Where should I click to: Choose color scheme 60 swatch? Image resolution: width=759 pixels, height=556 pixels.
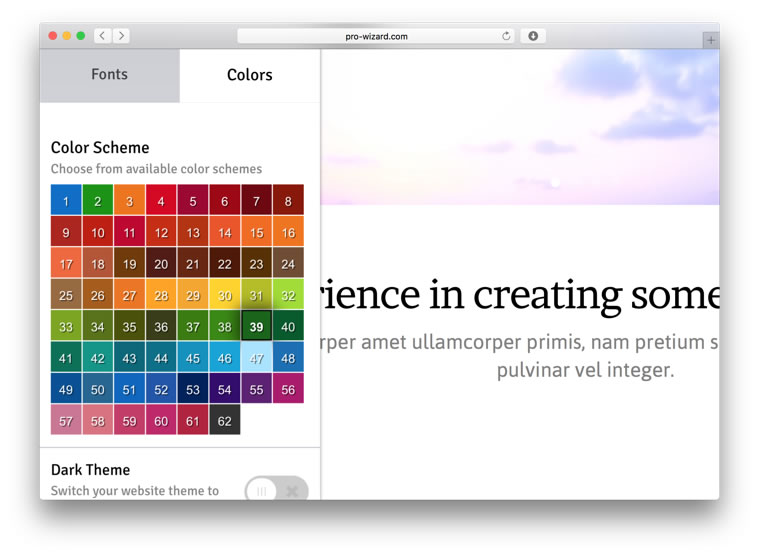coord(161,420)
